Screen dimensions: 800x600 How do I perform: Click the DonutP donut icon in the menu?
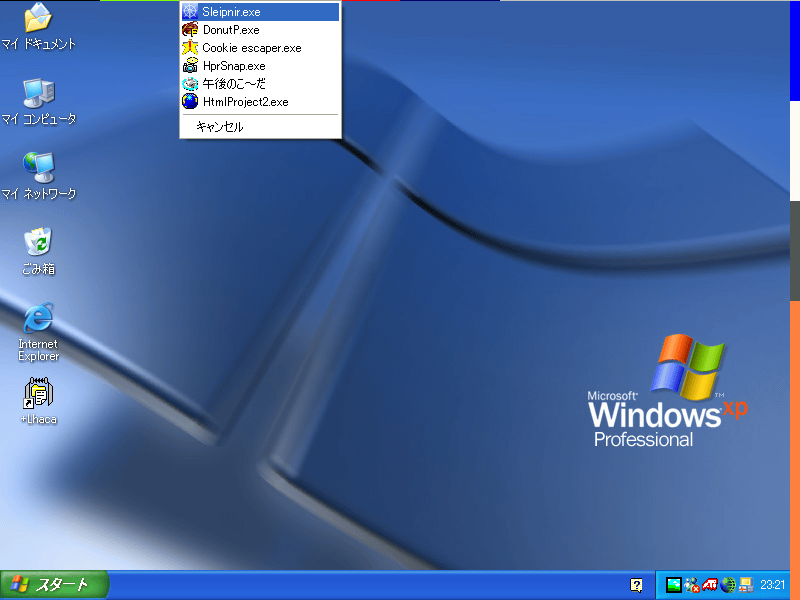pos(190,30)
